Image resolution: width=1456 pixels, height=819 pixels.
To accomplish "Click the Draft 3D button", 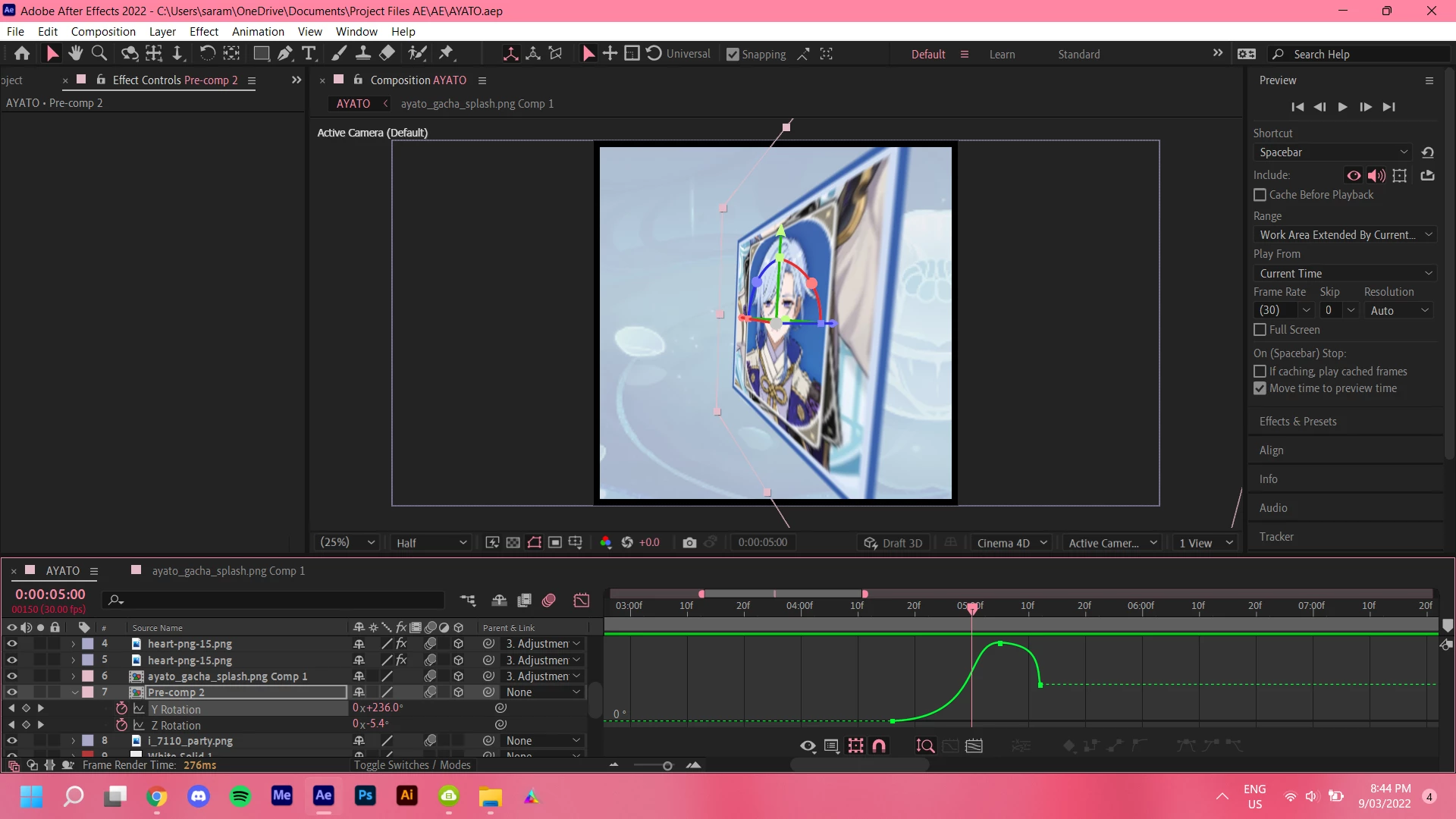I will click(x=893, y=543).
